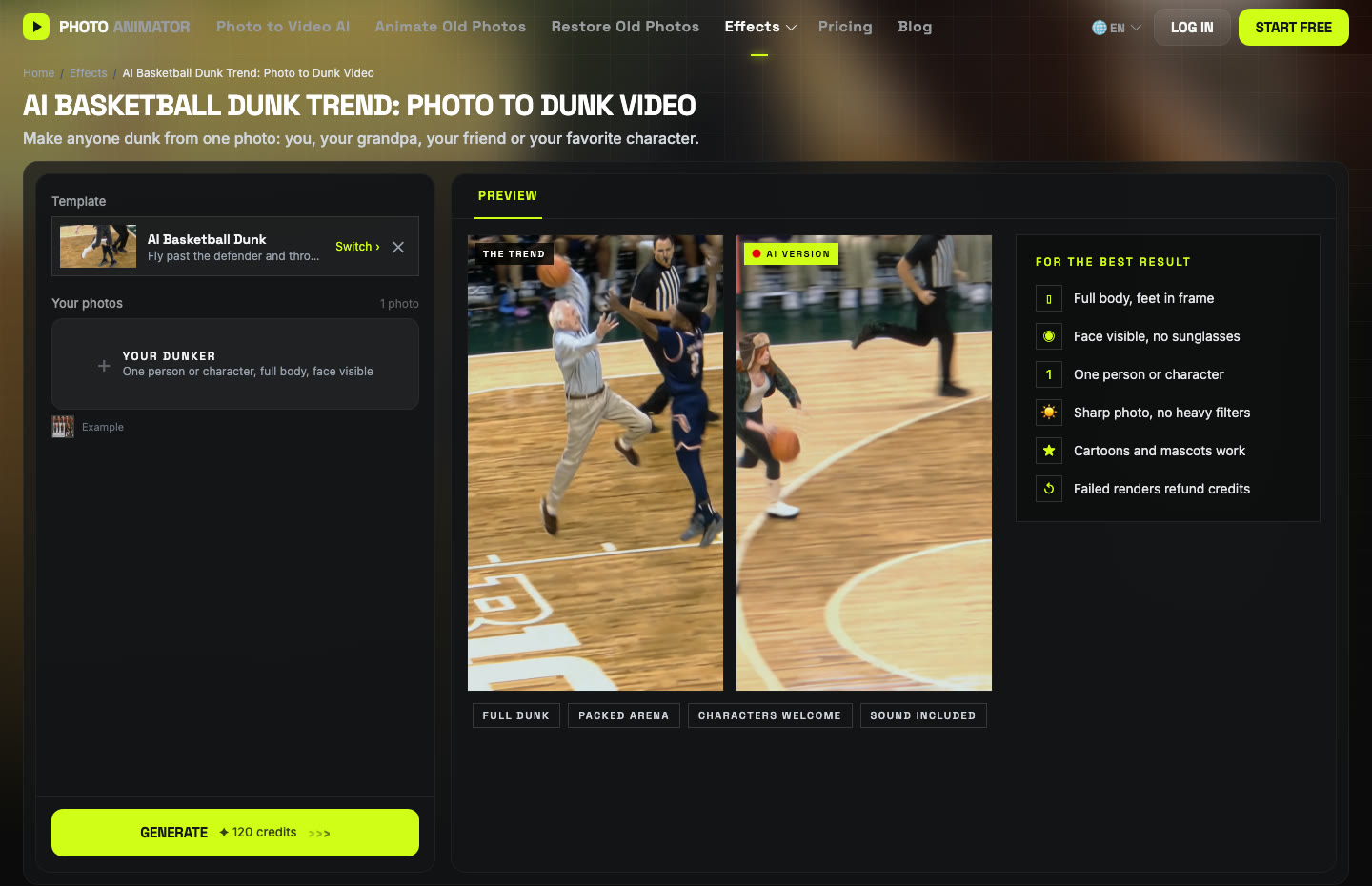Generate the video for 120 credits
This screenshot has width=1372, height=886.
235,833
